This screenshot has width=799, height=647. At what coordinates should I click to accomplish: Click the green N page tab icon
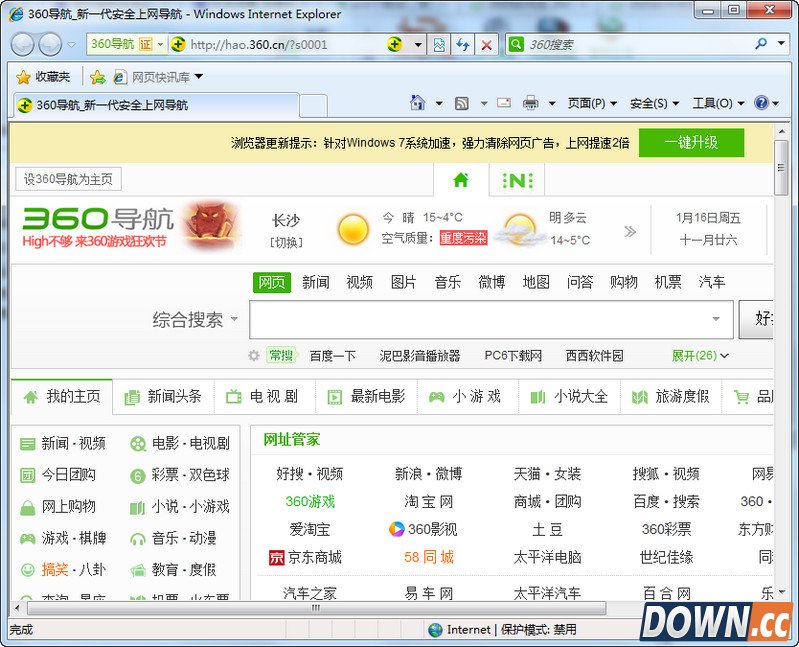coord(517,180)
